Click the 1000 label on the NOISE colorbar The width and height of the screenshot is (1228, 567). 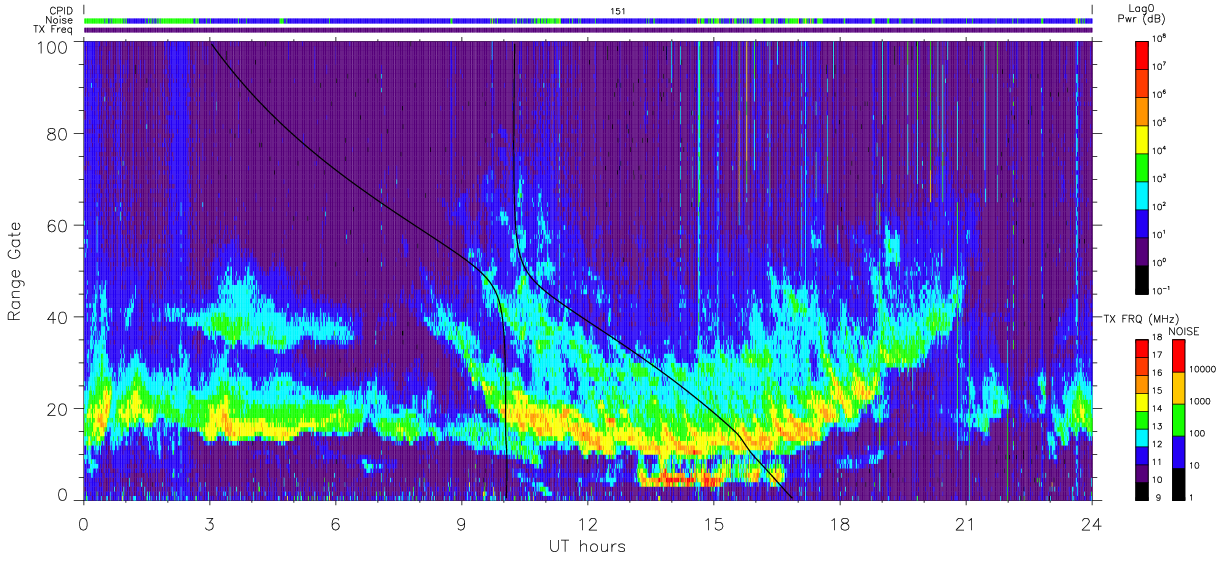(1200, 401)
